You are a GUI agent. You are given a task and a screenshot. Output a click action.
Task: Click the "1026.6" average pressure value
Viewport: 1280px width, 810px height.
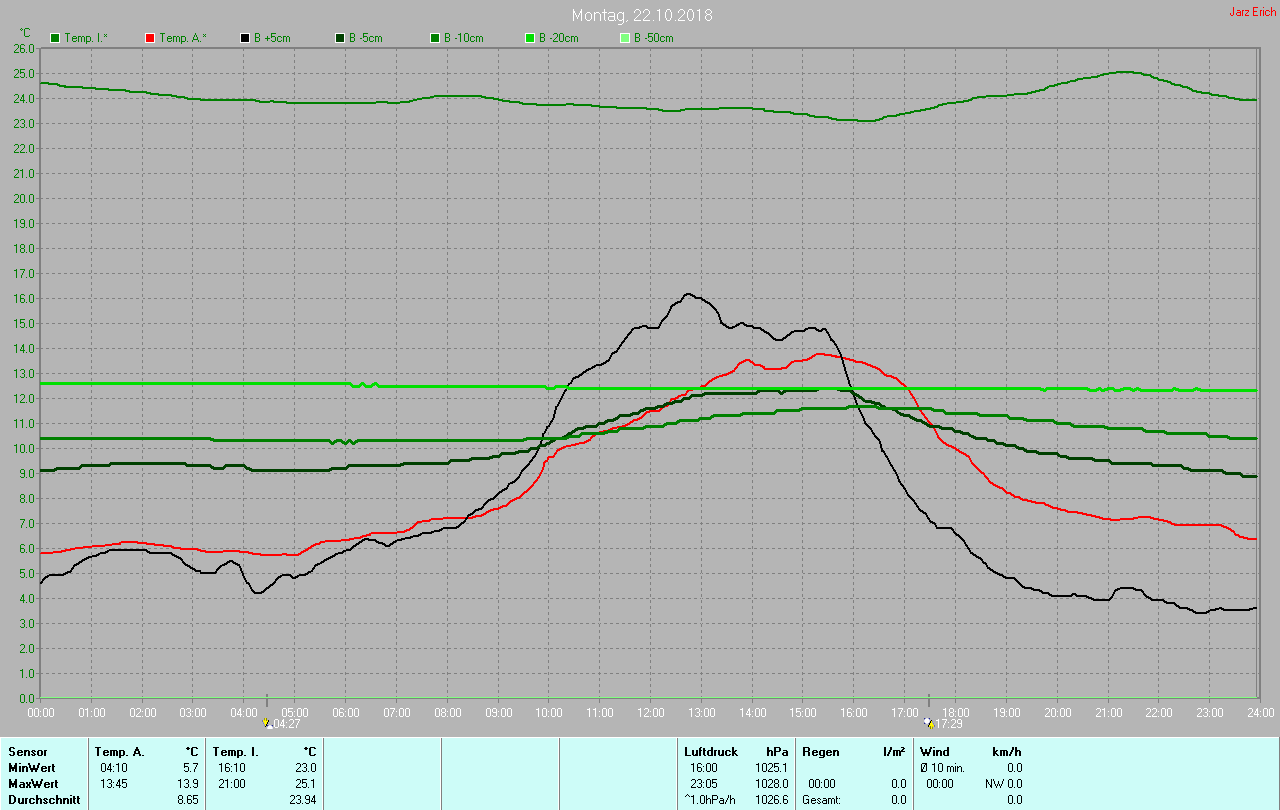pyautogui.click(x=771, y=799)
